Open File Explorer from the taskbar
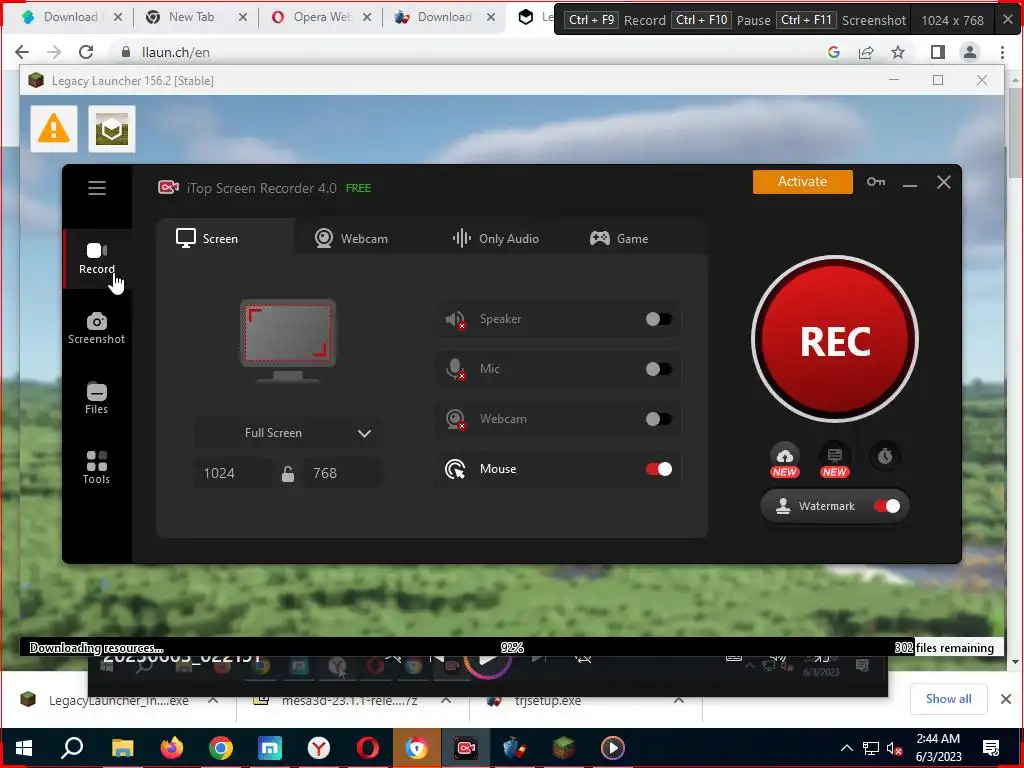Image resolution: width=1024 pixels, height=768 pixels. pyautogui.click(x=122, y=748)
